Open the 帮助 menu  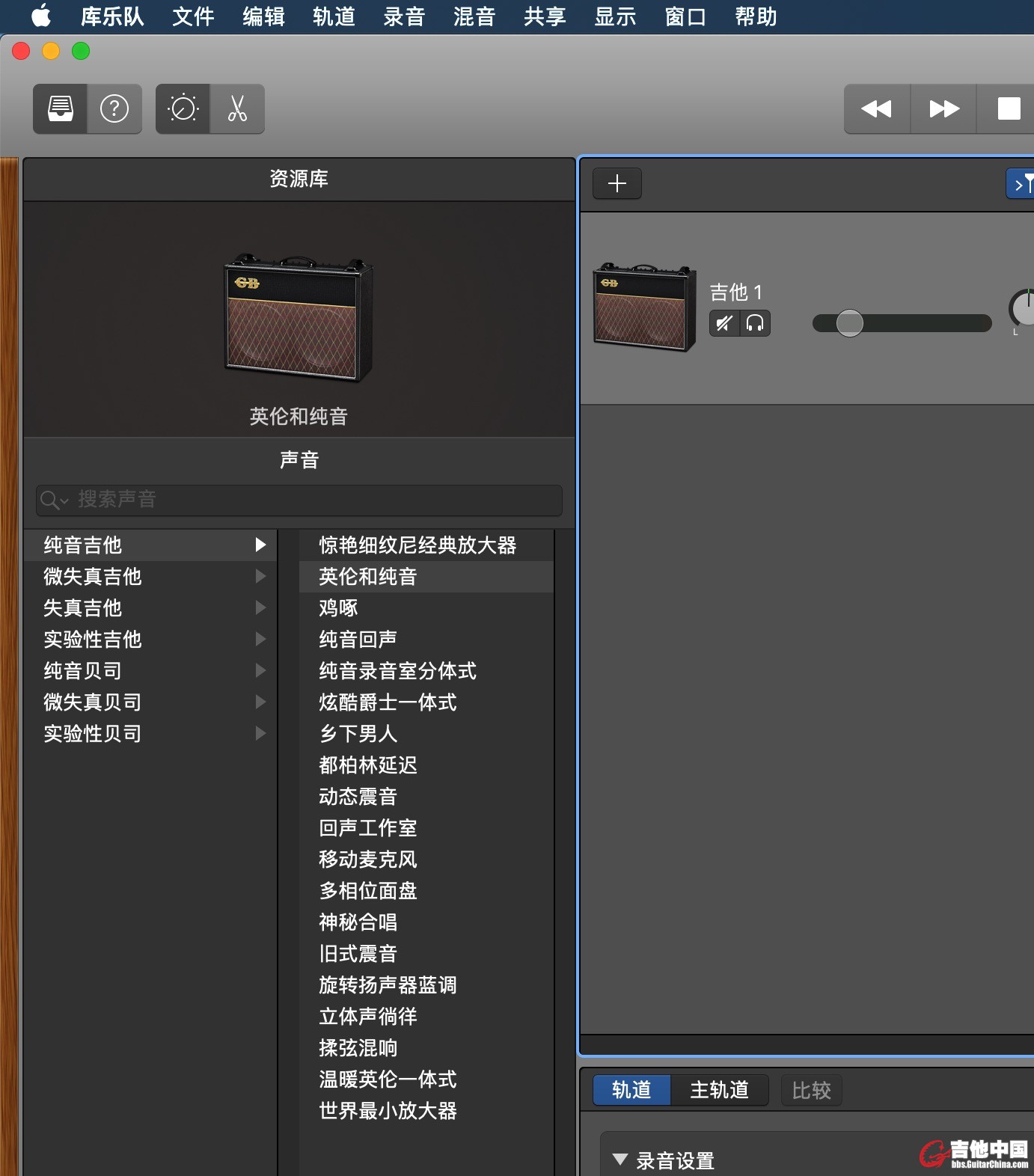[756, 16]
